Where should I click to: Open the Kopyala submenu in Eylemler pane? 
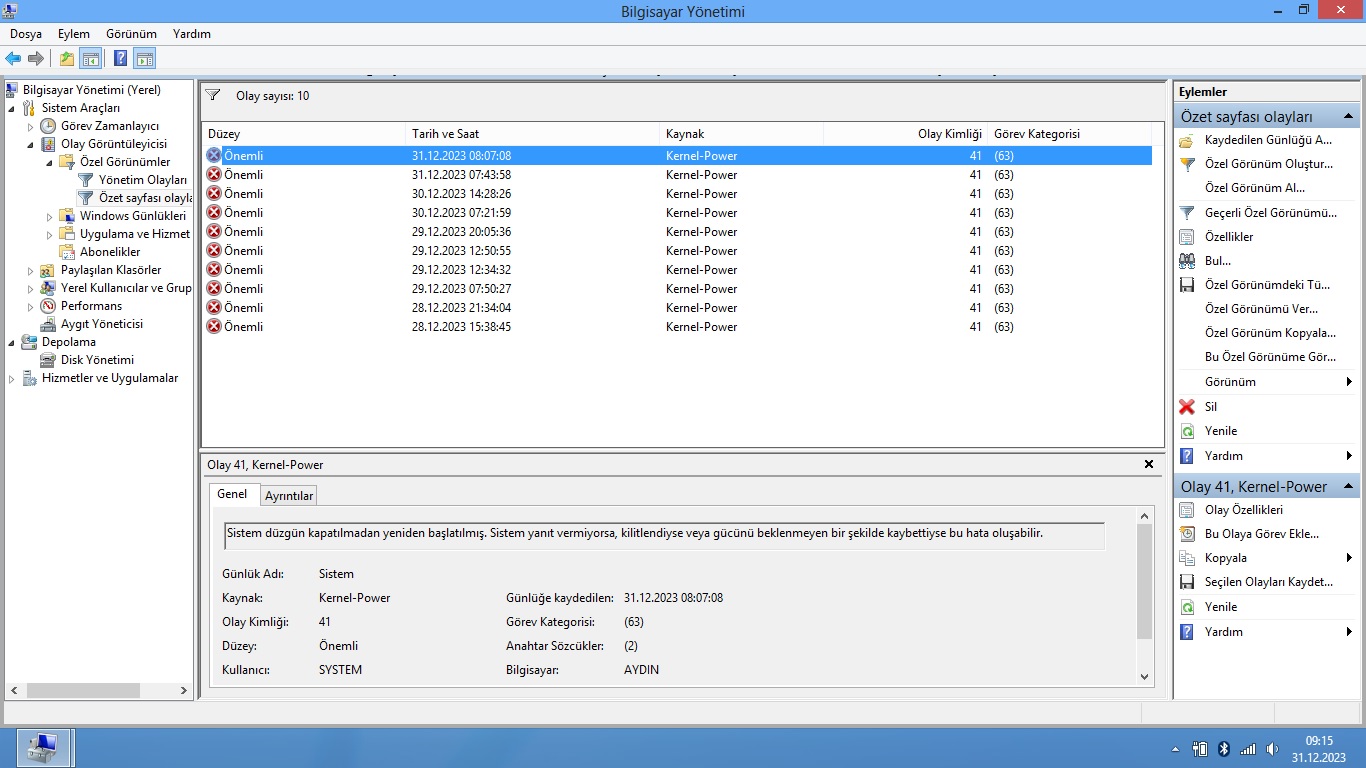pyautogui.click(x=1268, y=558)
